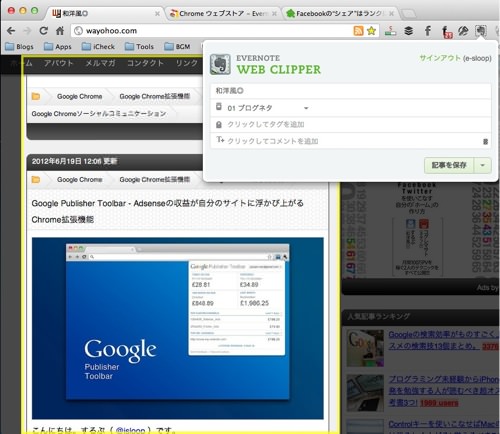Click the クリックしてタグを追加 tag field

(351, 124)
